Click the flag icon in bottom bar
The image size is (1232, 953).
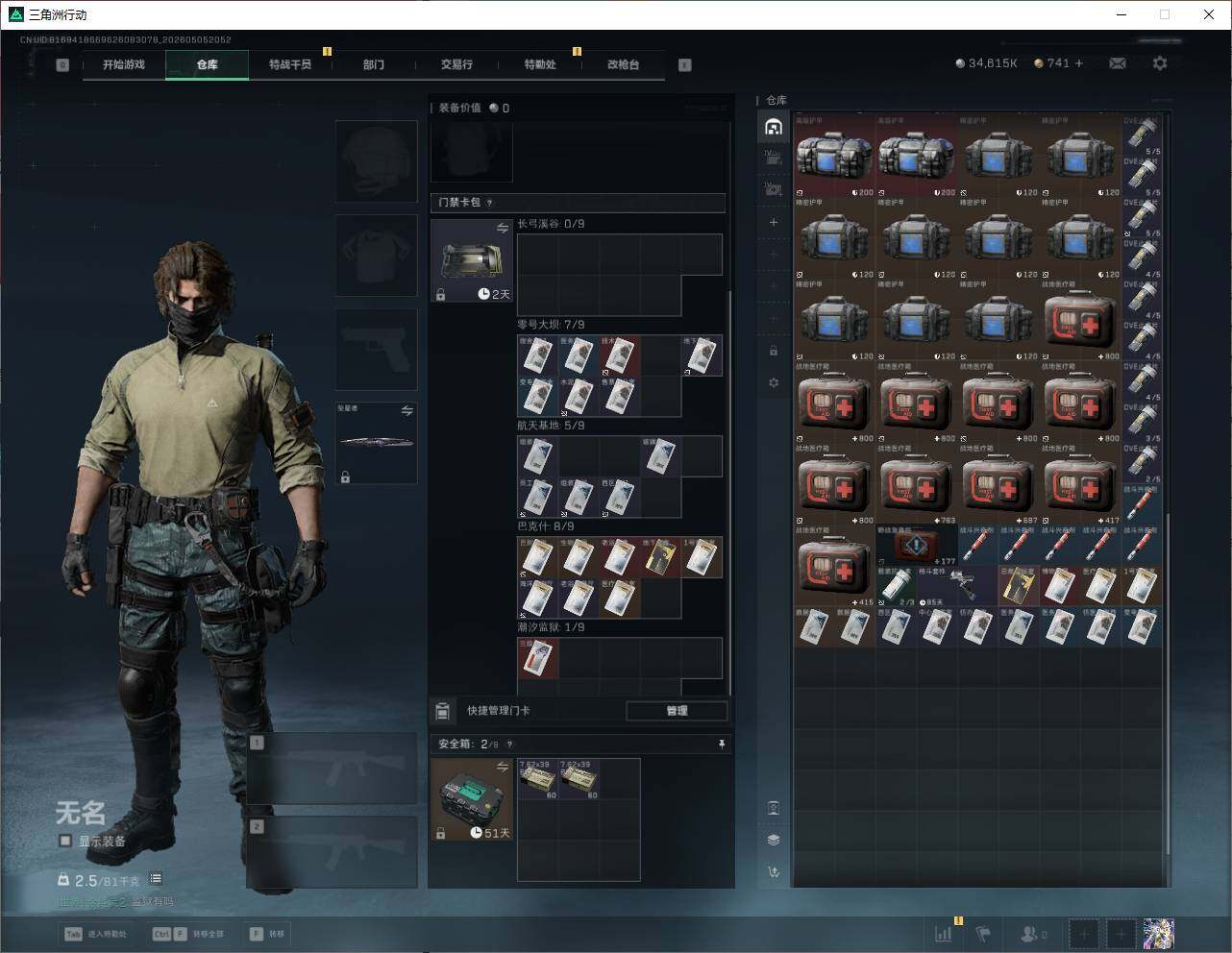pos(983,933)
